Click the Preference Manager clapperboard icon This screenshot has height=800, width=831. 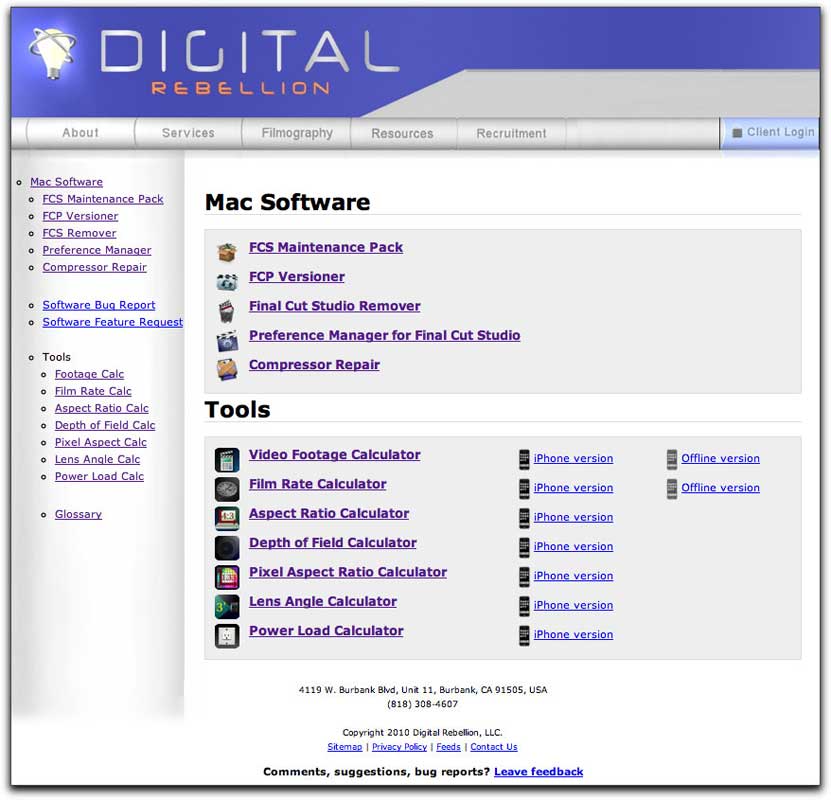click(x=227, y=341)
